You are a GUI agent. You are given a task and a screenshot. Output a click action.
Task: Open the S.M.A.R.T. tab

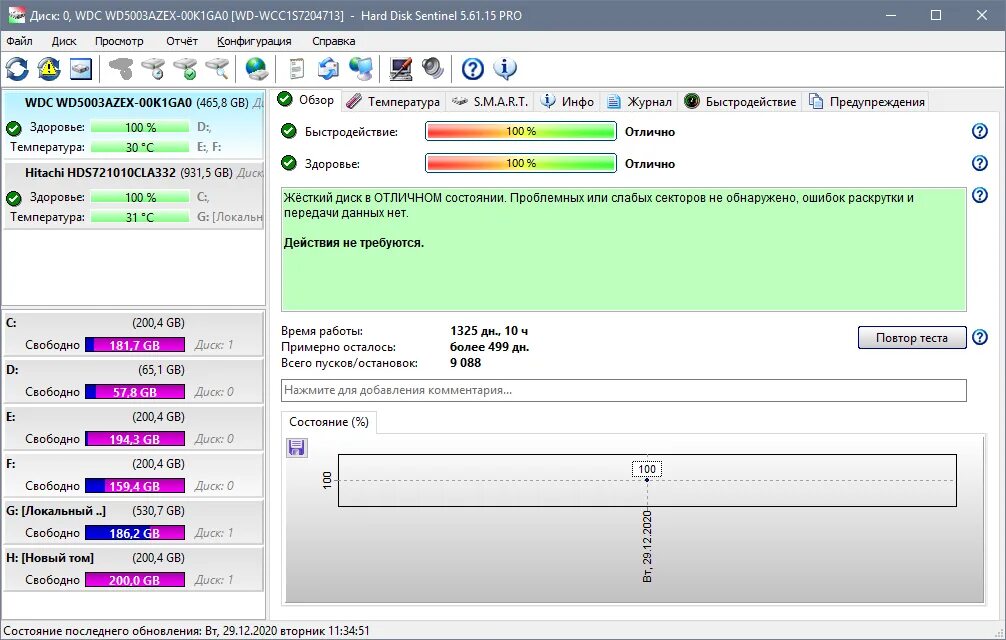[490, 101]
